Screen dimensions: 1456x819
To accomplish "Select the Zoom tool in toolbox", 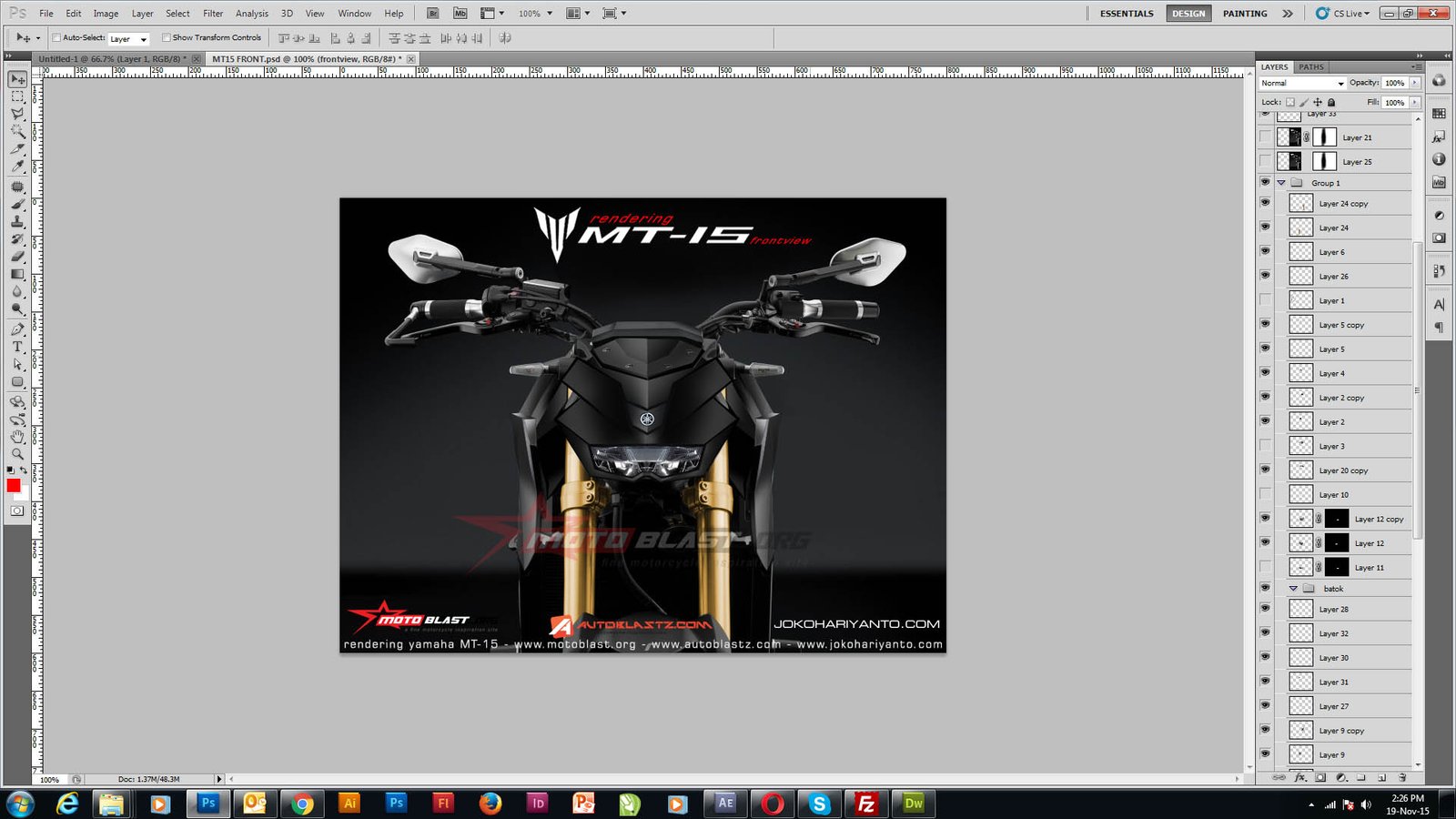I will coord(17,454).
